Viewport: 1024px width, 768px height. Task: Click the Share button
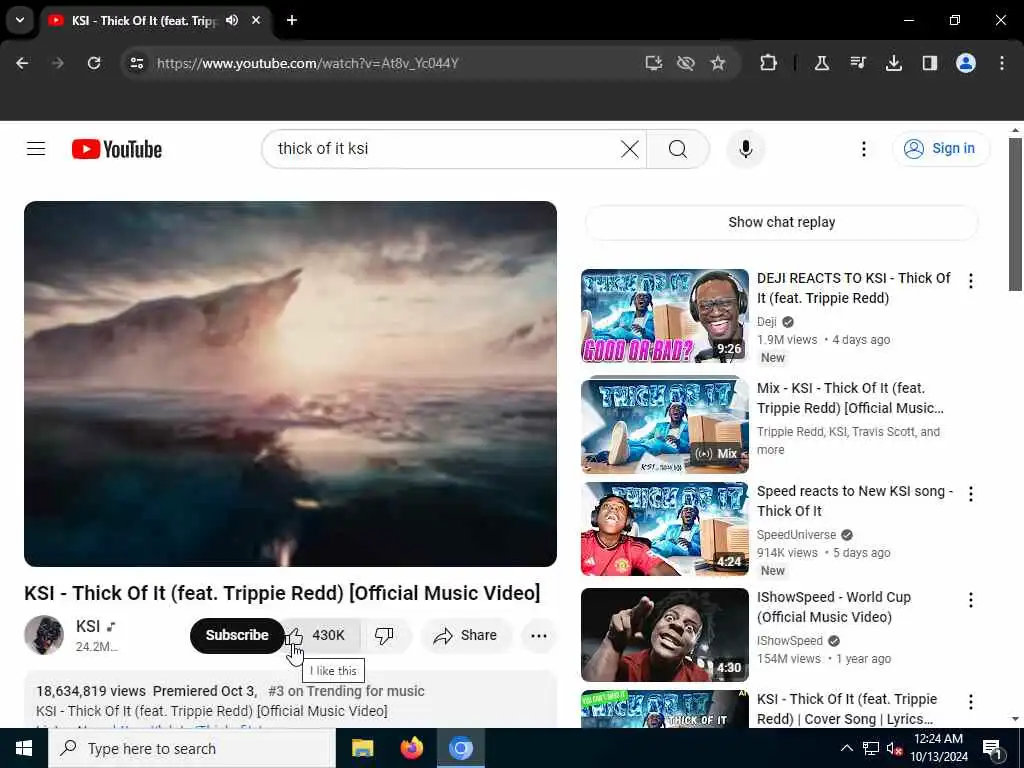pos(466,635)
